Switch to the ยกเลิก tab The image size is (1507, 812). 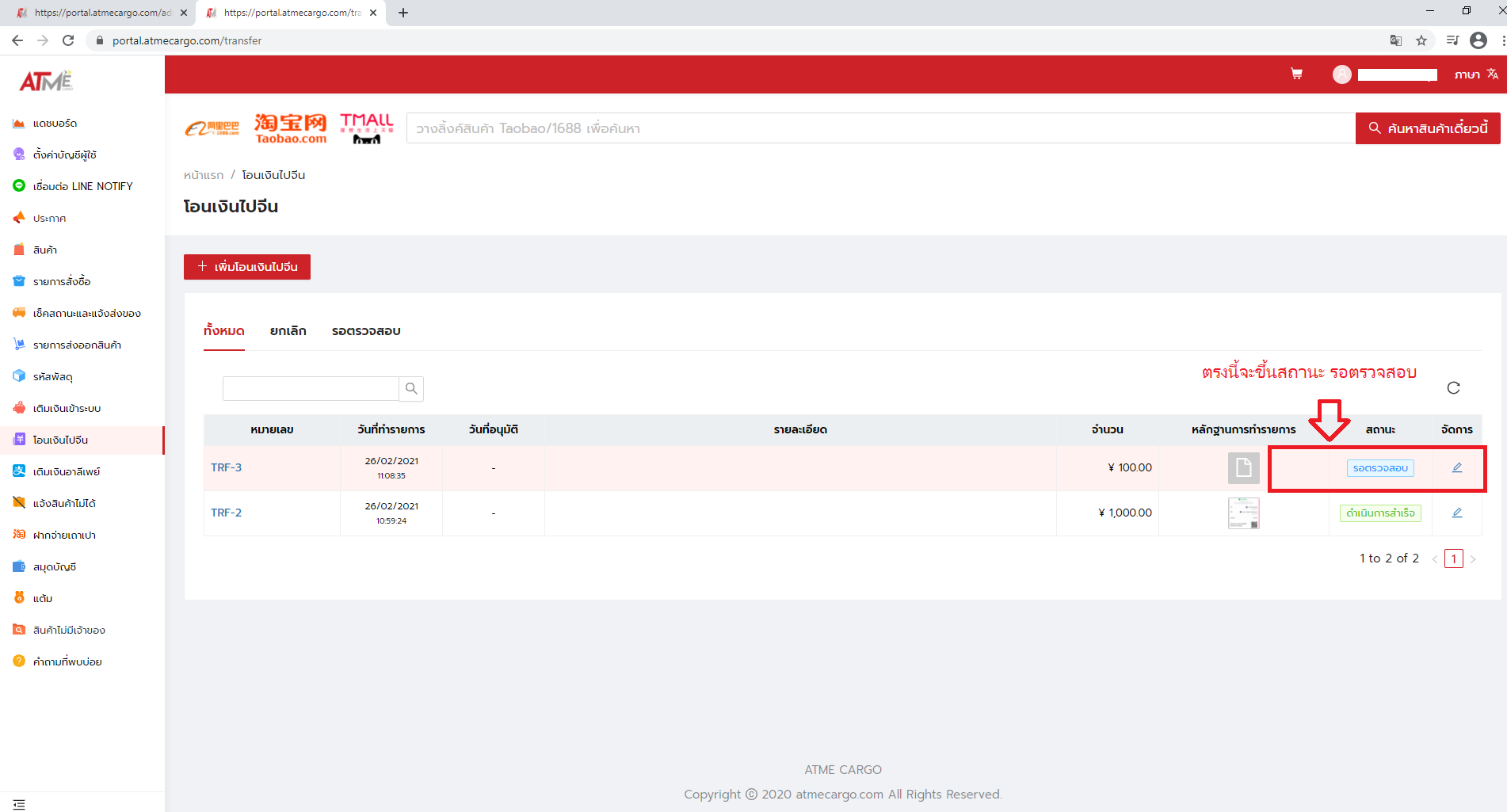pyautogui.click(x=288, y=331)
